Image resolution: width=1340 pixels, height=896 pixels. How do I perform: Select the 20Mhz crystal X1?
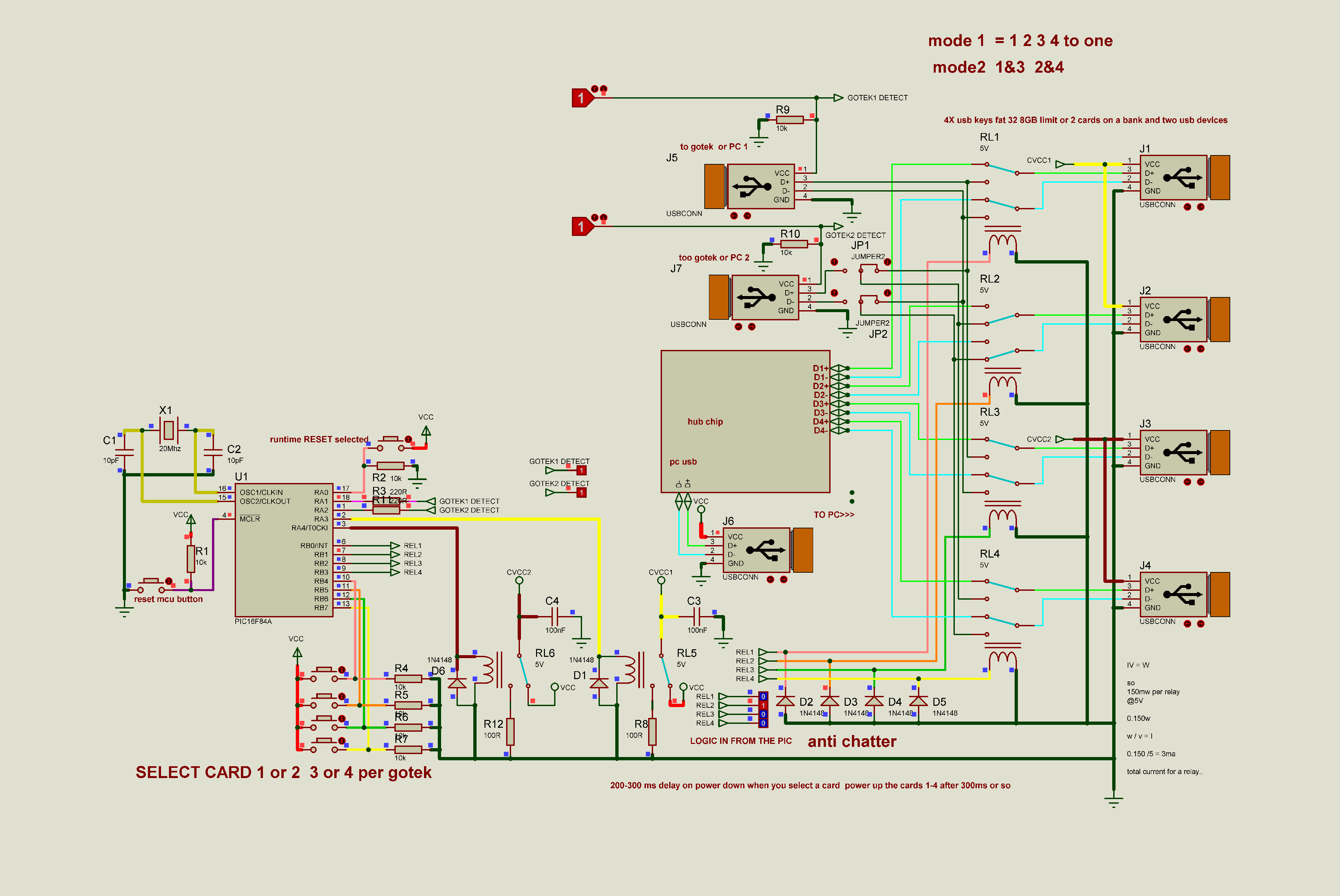point(169,430)
